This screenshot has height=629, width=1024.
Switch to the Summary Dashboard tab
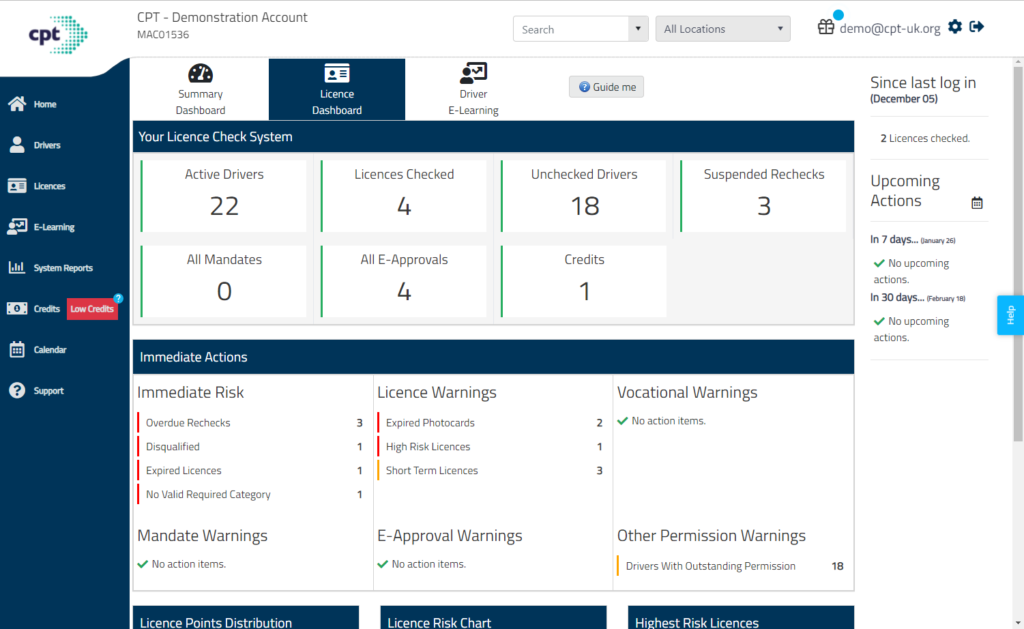pos(200,89)
